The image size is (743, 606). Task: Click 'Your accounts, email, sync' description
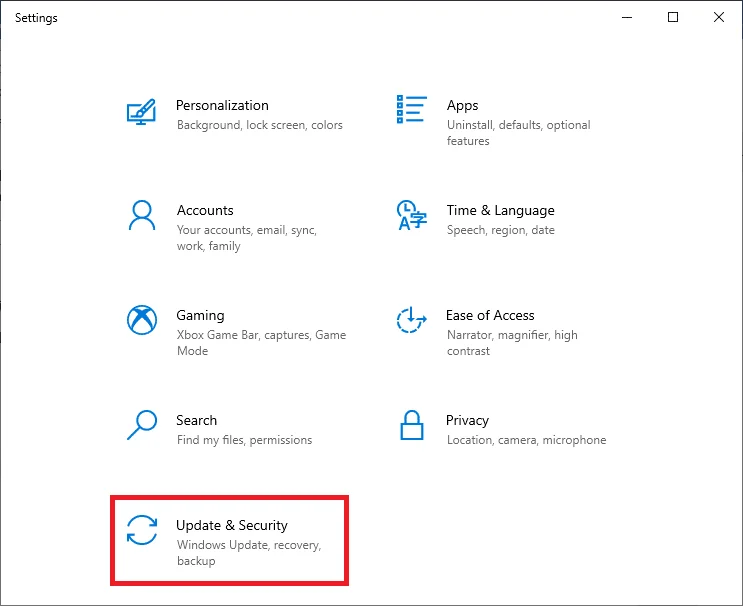(x=247, y=238)
